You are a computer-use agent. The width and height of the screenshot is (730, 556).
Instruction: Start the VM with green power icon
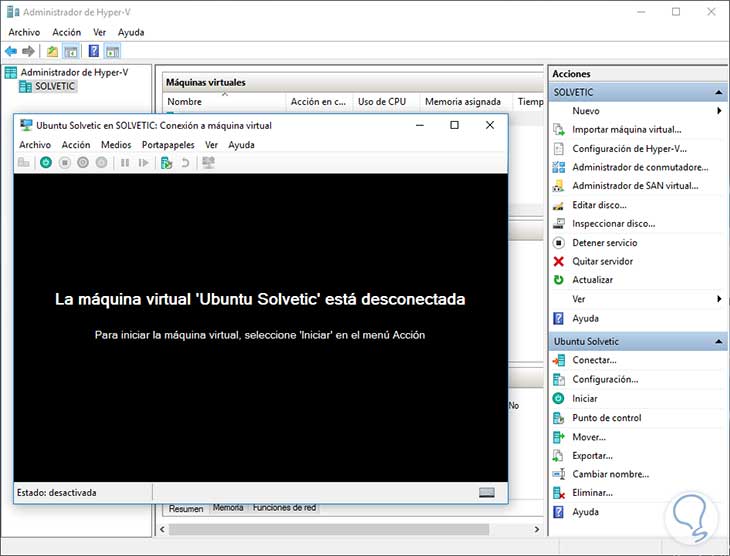[x=46, y=163]
